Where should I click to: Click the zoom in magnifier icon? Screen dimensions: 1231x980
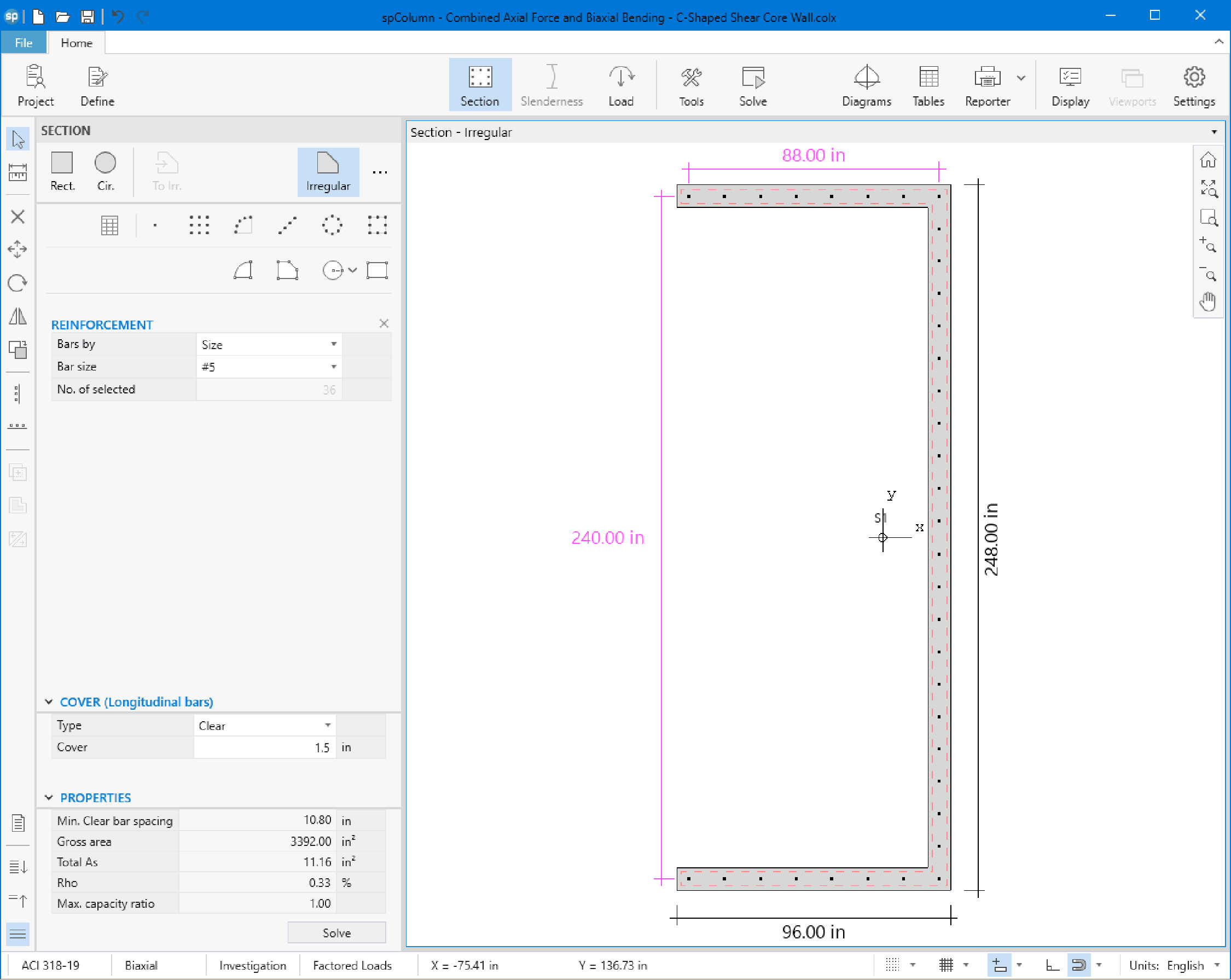coord(1207,245)
